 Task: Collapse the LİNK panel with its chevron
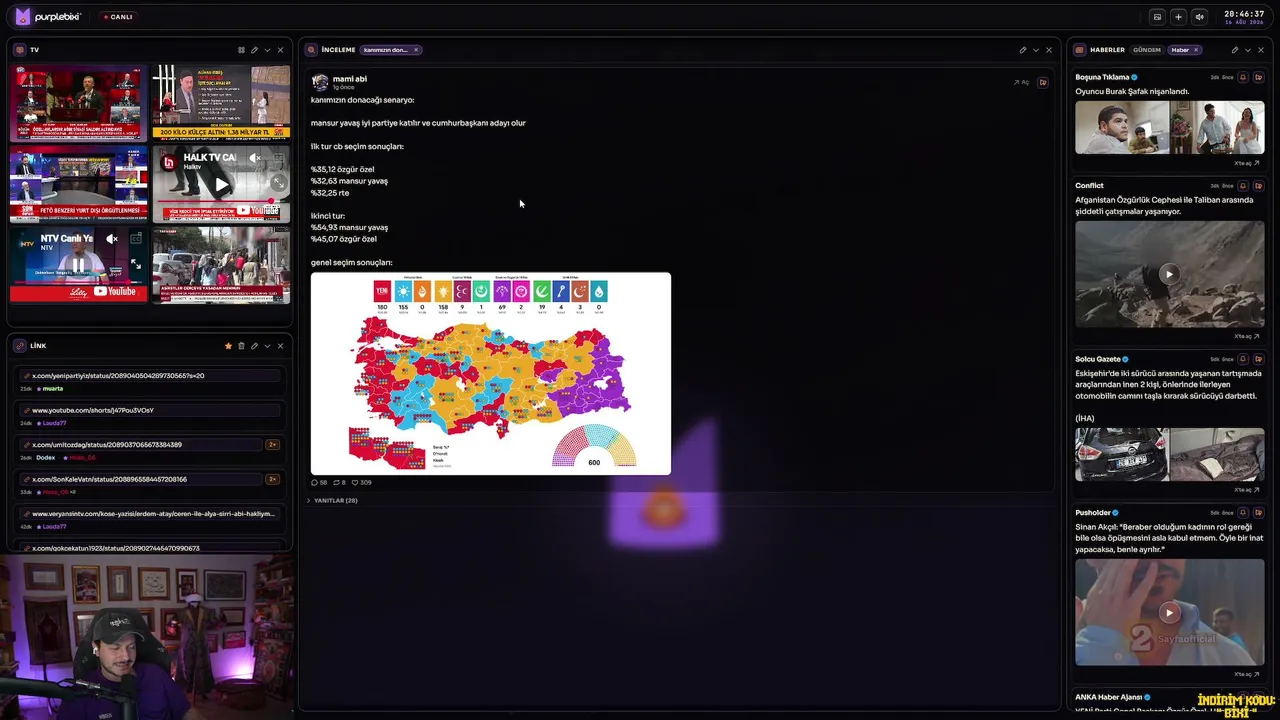tap(267, 346)
